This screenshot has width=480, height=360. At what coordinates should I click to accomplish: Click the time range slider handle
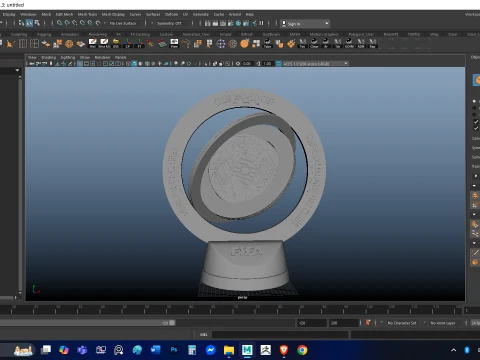point(172,322)
